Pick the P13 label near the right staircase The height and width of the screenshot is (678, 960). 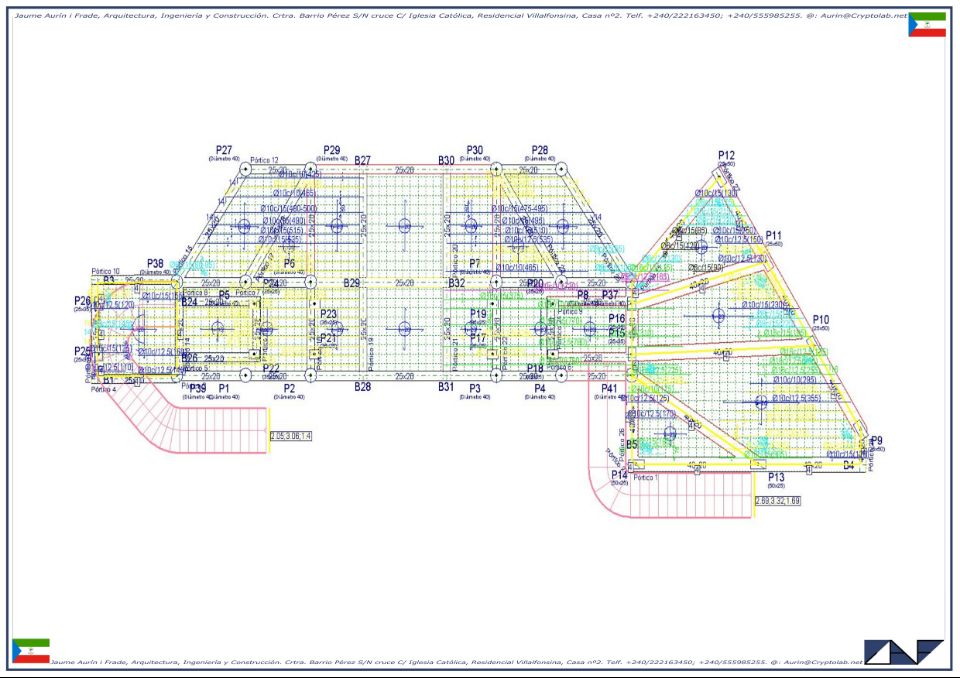(775, 477)
